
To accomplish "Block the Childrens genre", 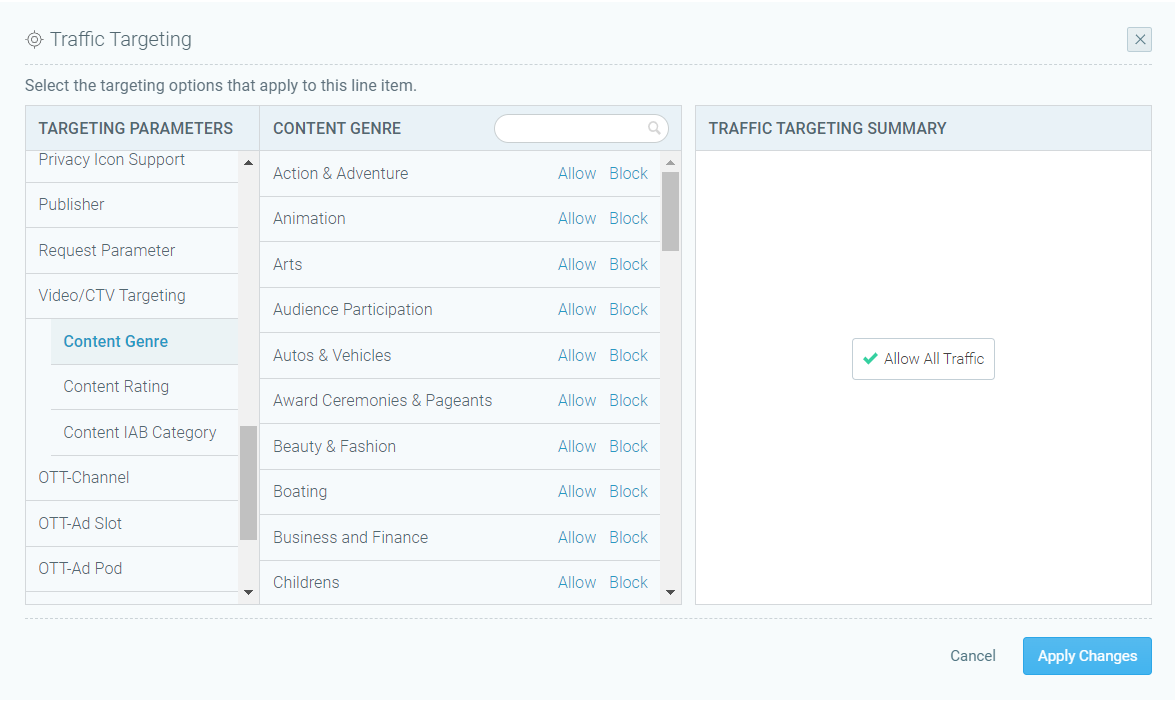I will [628, 583].
